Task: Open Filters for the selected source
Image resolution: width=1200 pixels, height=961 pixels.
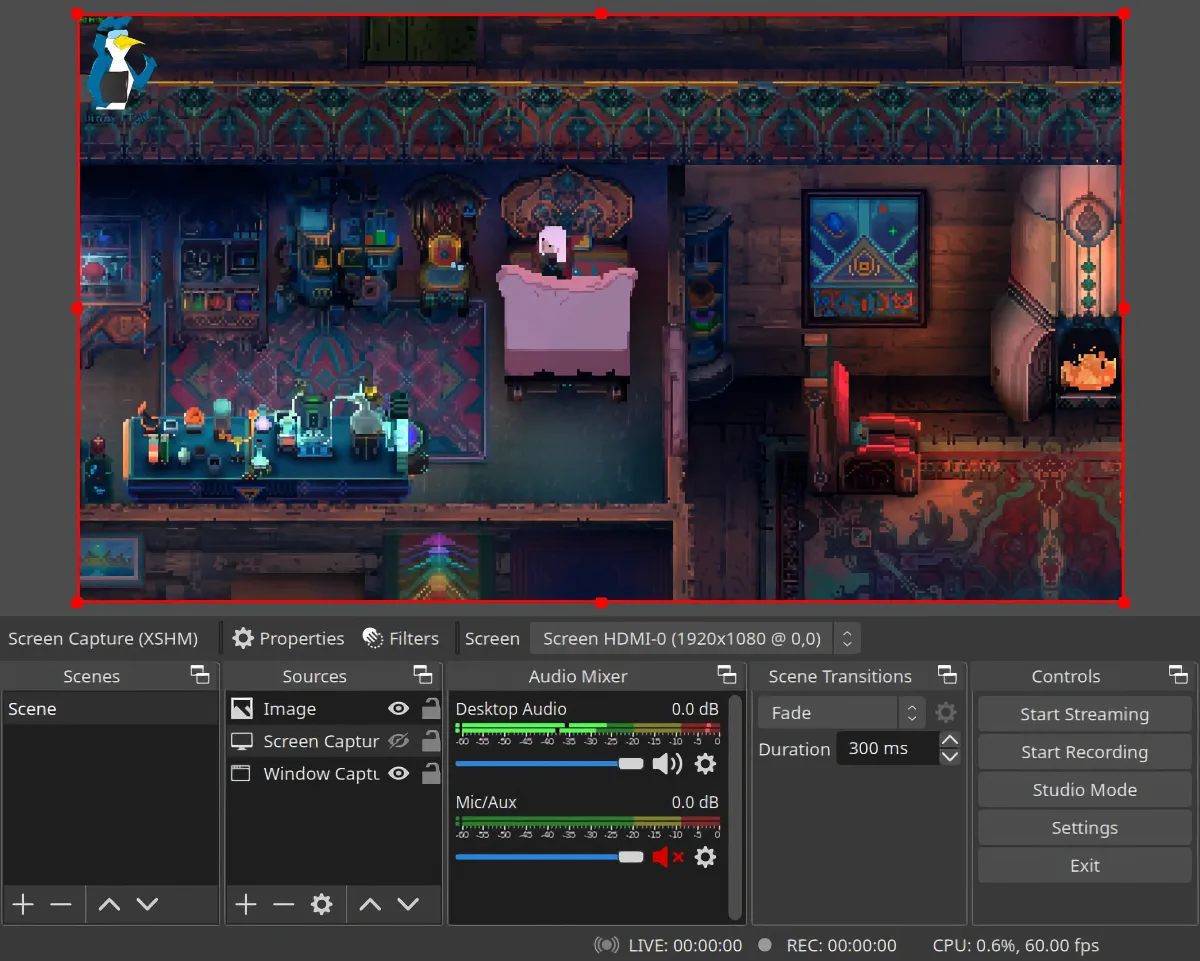Action: [400, 638]
